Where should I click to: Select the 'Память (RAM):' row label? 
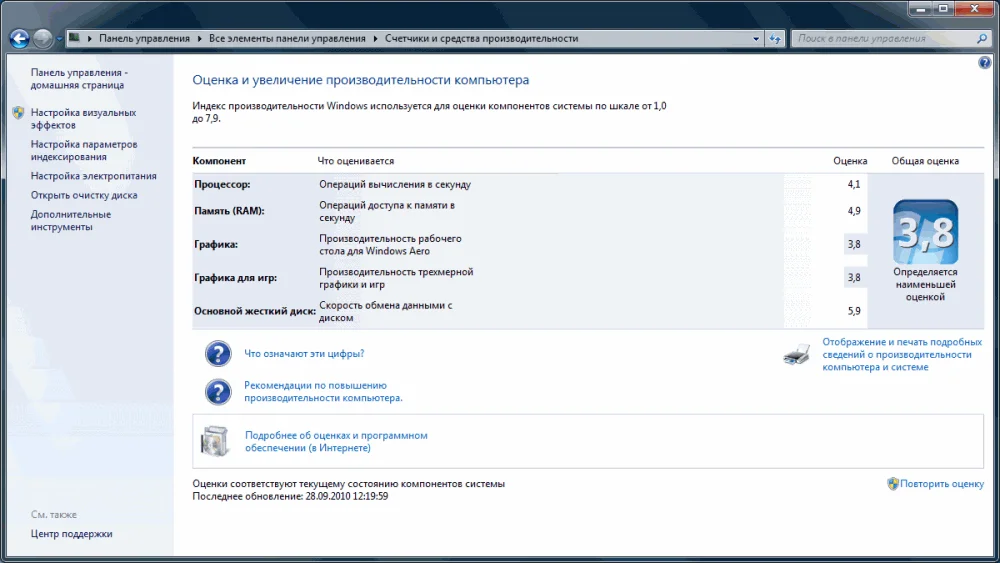(229, 211)
